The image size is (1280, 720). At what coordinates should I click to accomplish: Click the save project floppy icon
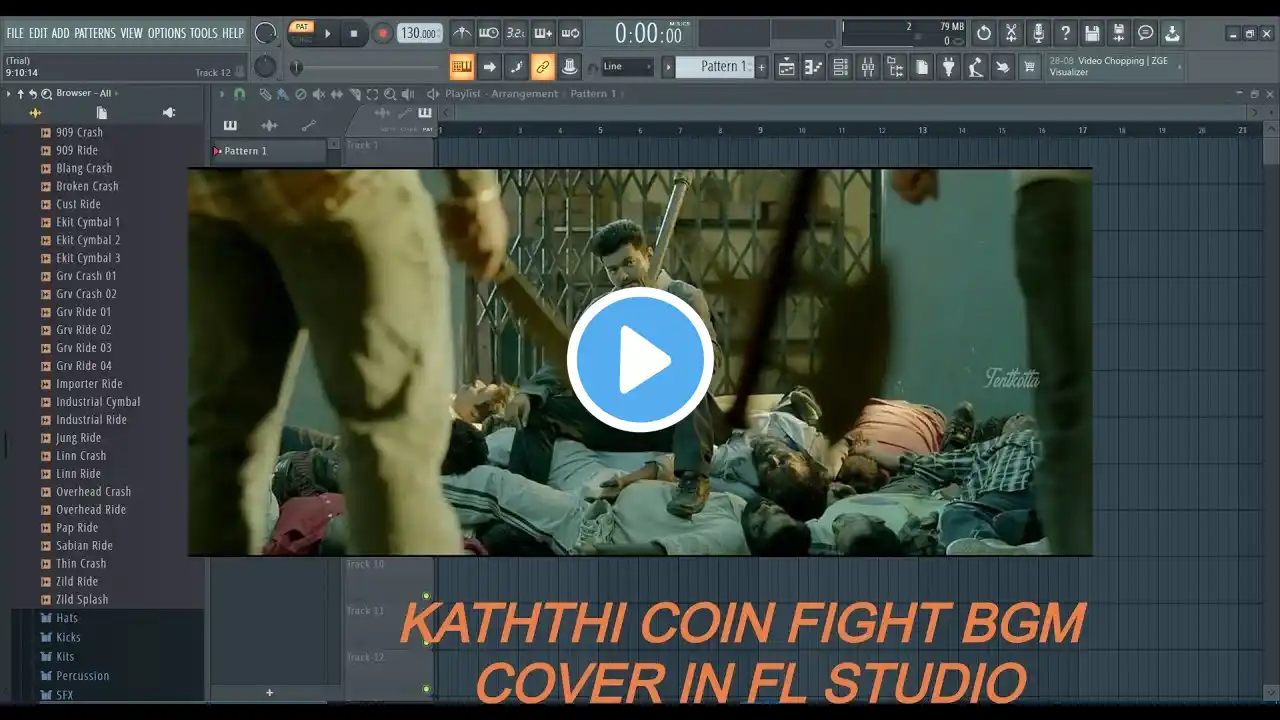pos(1092,33)
